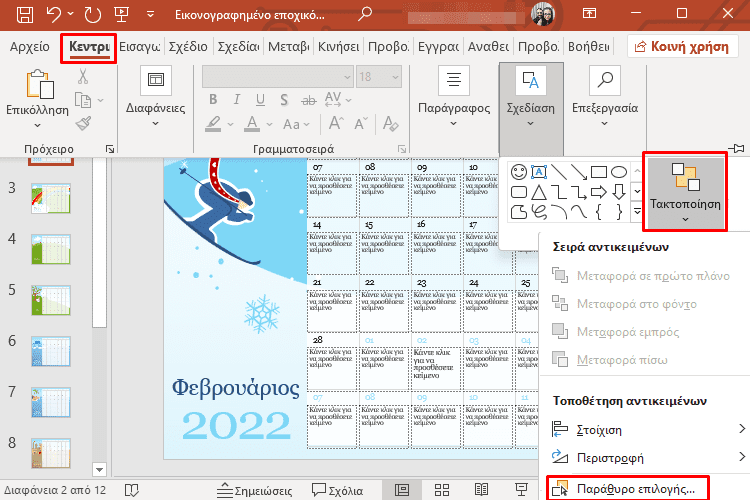Choose Παράθυρο επιλογής menu item

628,489
